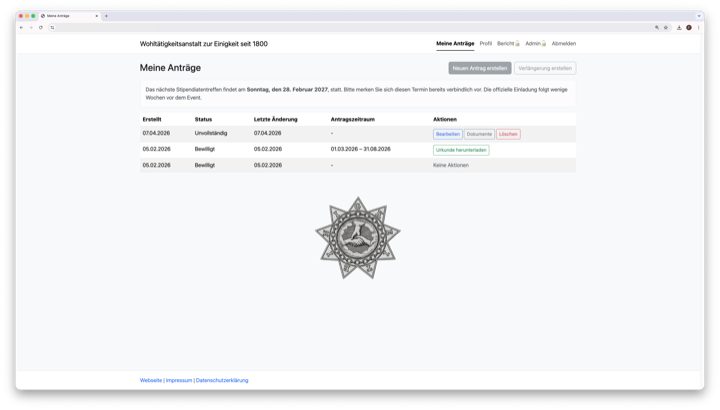Delete the application via Löschen button
The image size is (720, 410).
508,134
